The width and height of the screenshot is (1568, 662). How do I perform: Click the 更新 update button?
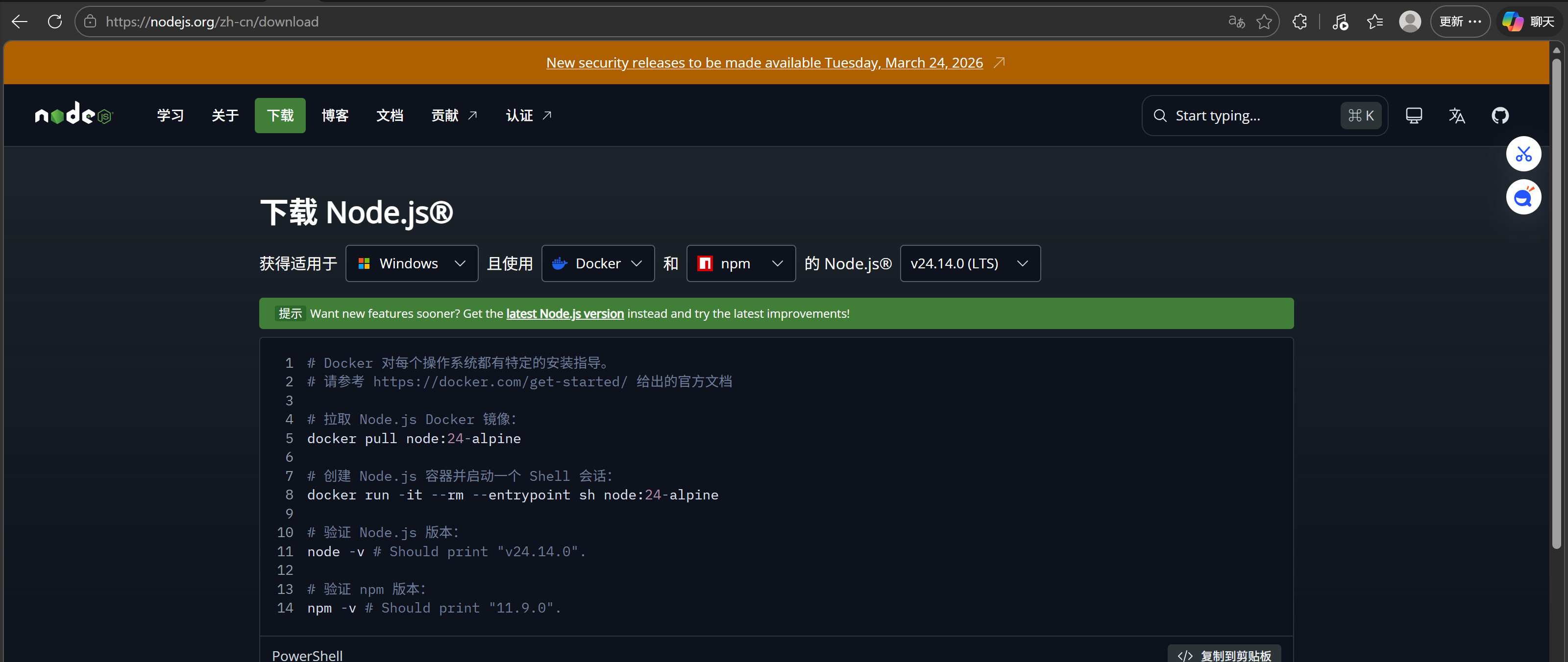[x=1460, y=22]
